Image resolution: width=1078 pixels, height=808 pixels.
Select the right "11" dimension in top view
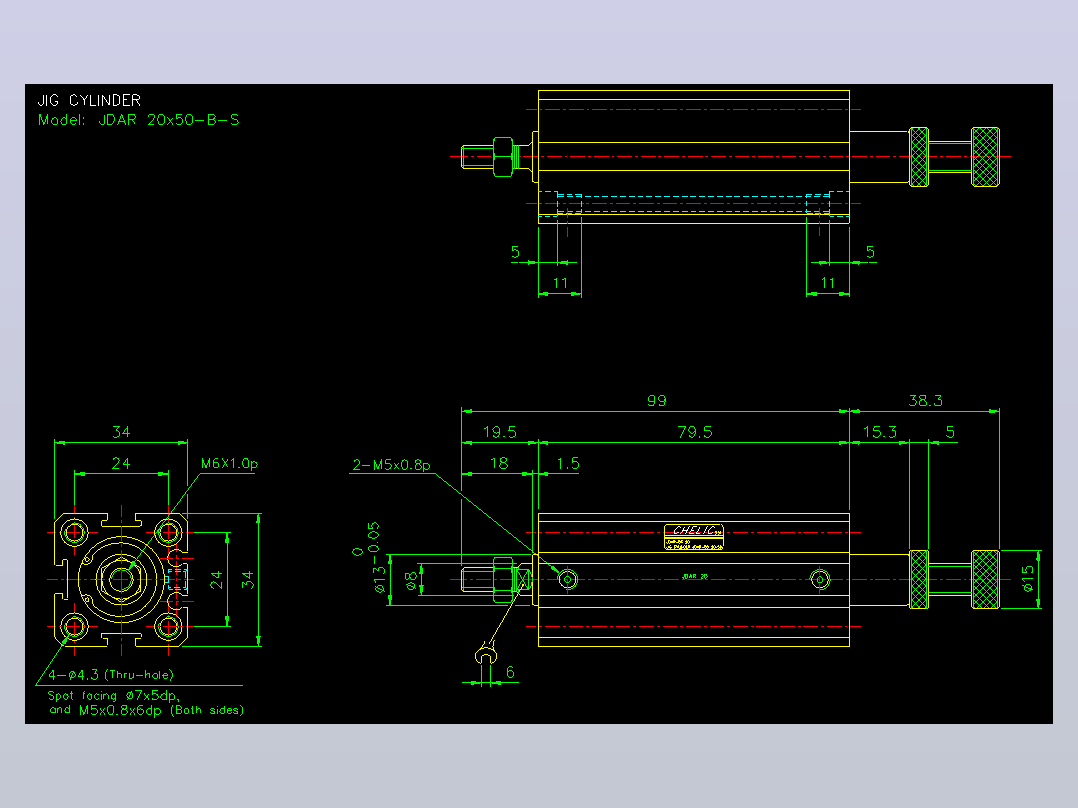pos(828,283)
